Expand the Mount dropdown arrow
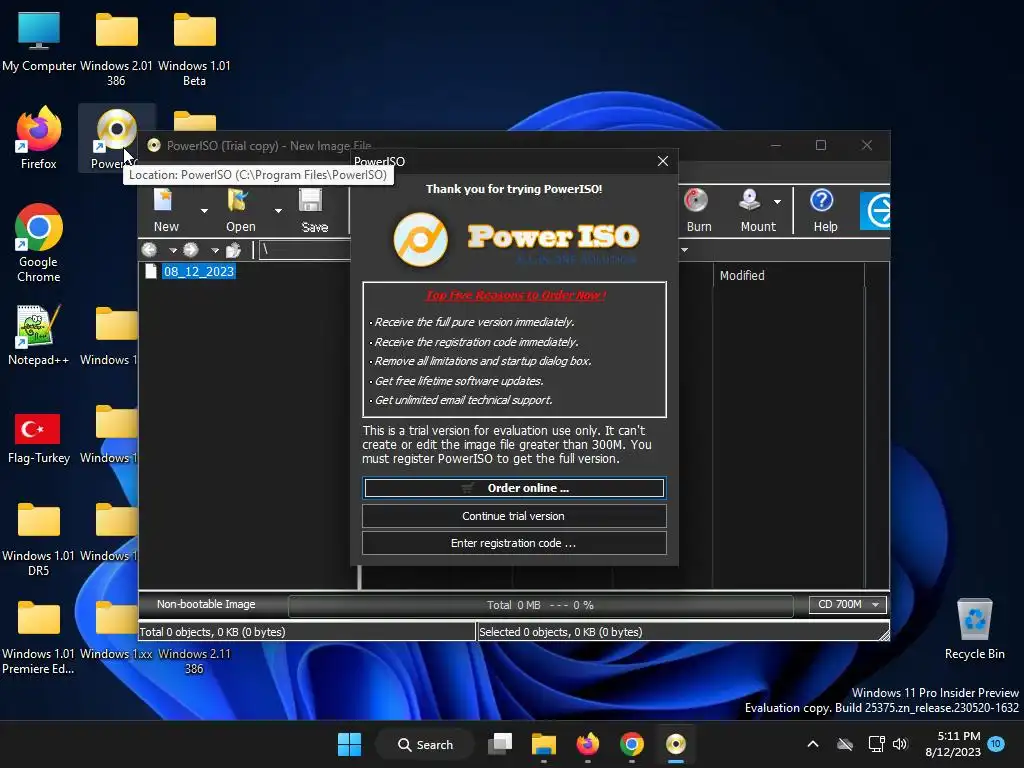The height and width of the screenshot is (768, 1024). [x=777, y=202]
